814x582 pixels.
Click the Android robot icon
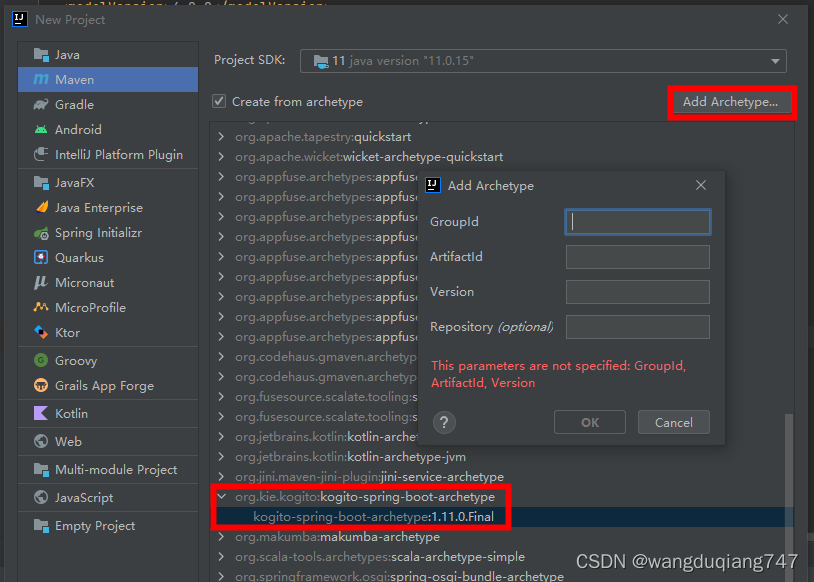(x=41, y=129)
